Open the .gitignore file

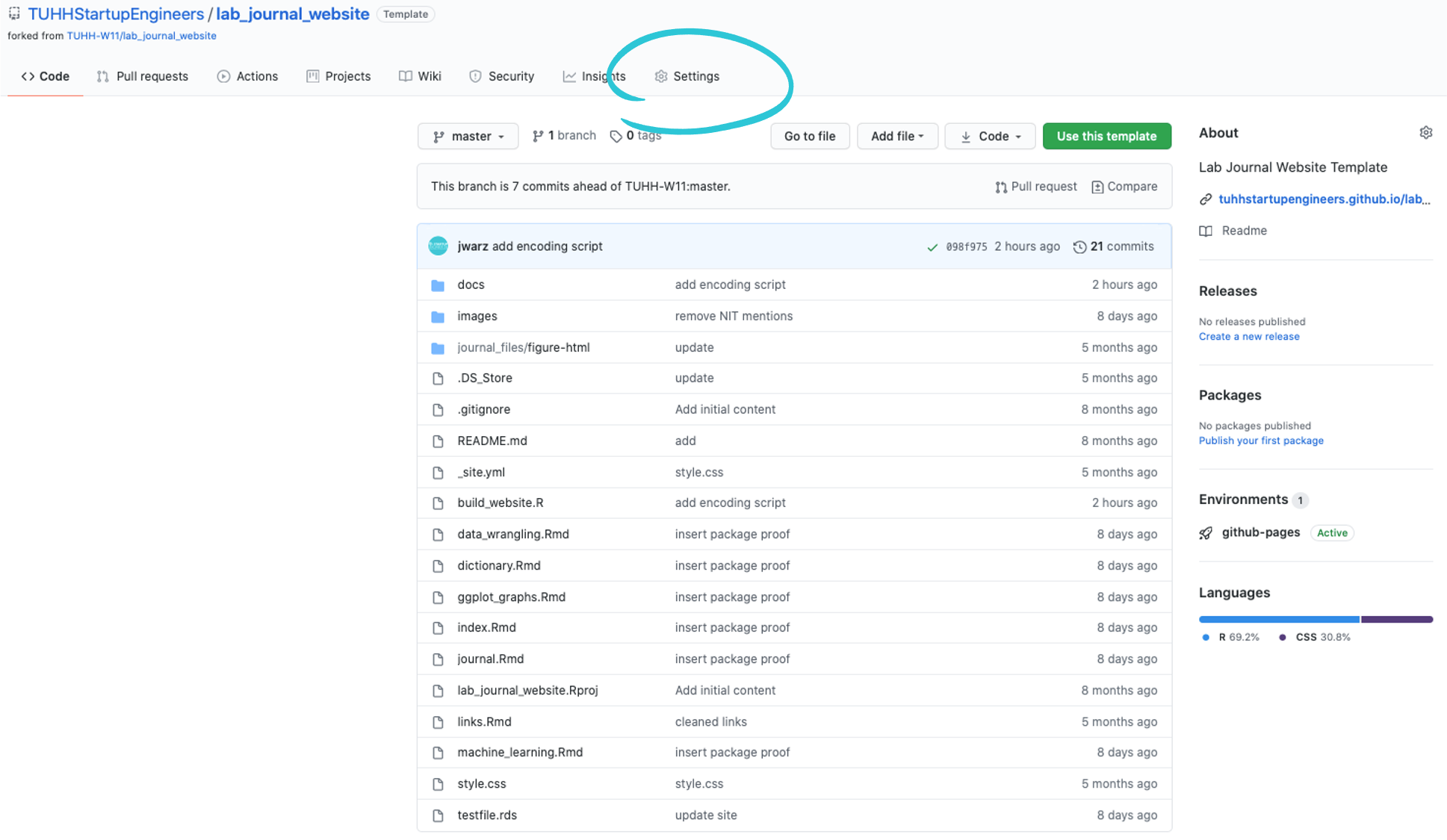484,409
